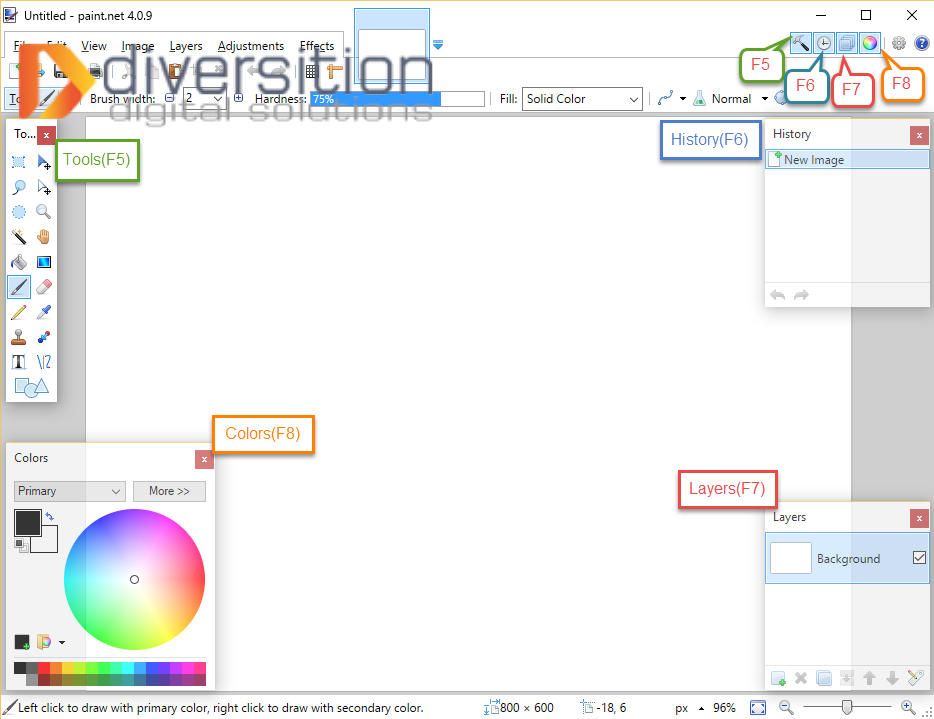Click the Zoom Out magnifier in status bar

[786, 708]
